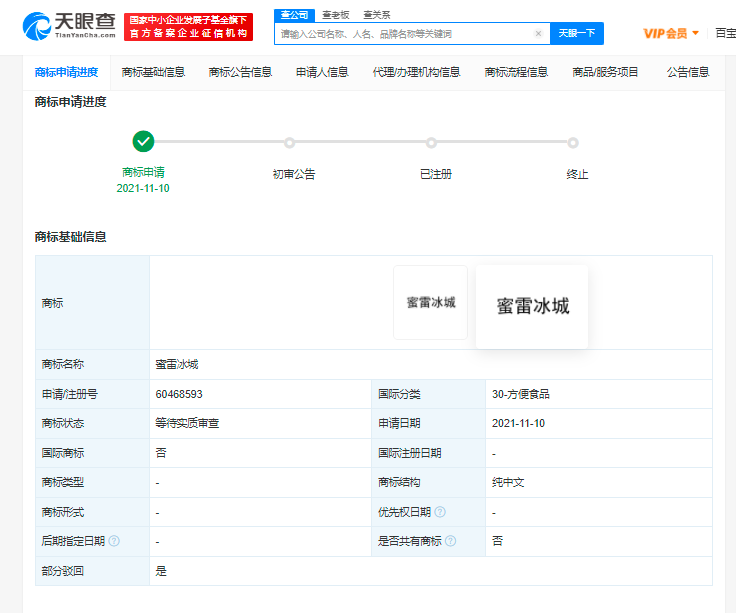Click the 商标基础信息 section heading
This screenshot has width=736, height=613.
[70, 237]
